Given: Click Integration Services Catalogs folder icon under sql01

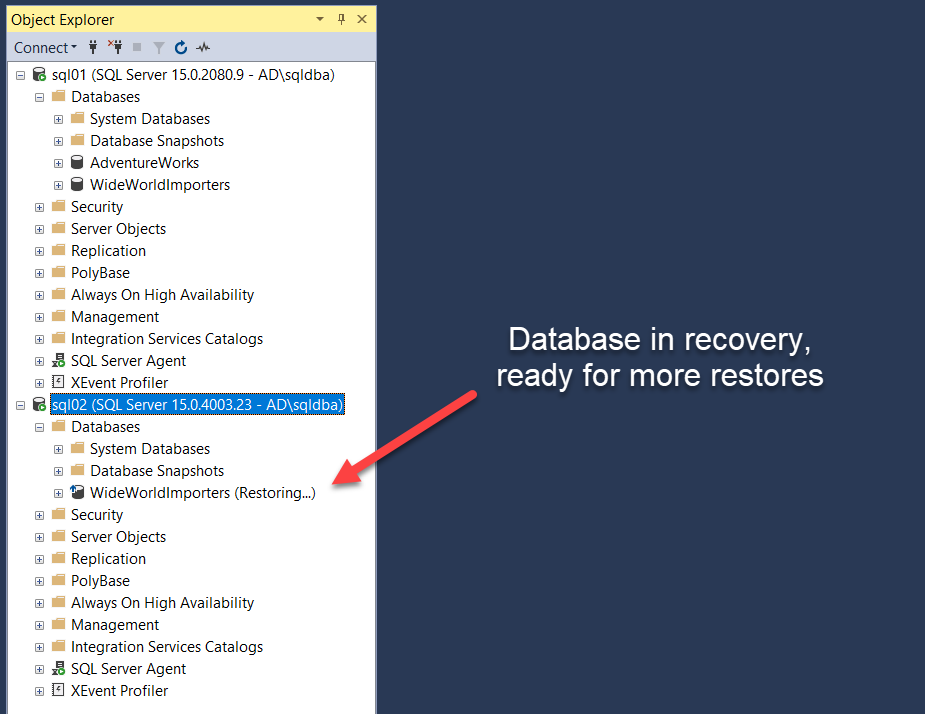Looking at the screenshot, I should 58,338.
